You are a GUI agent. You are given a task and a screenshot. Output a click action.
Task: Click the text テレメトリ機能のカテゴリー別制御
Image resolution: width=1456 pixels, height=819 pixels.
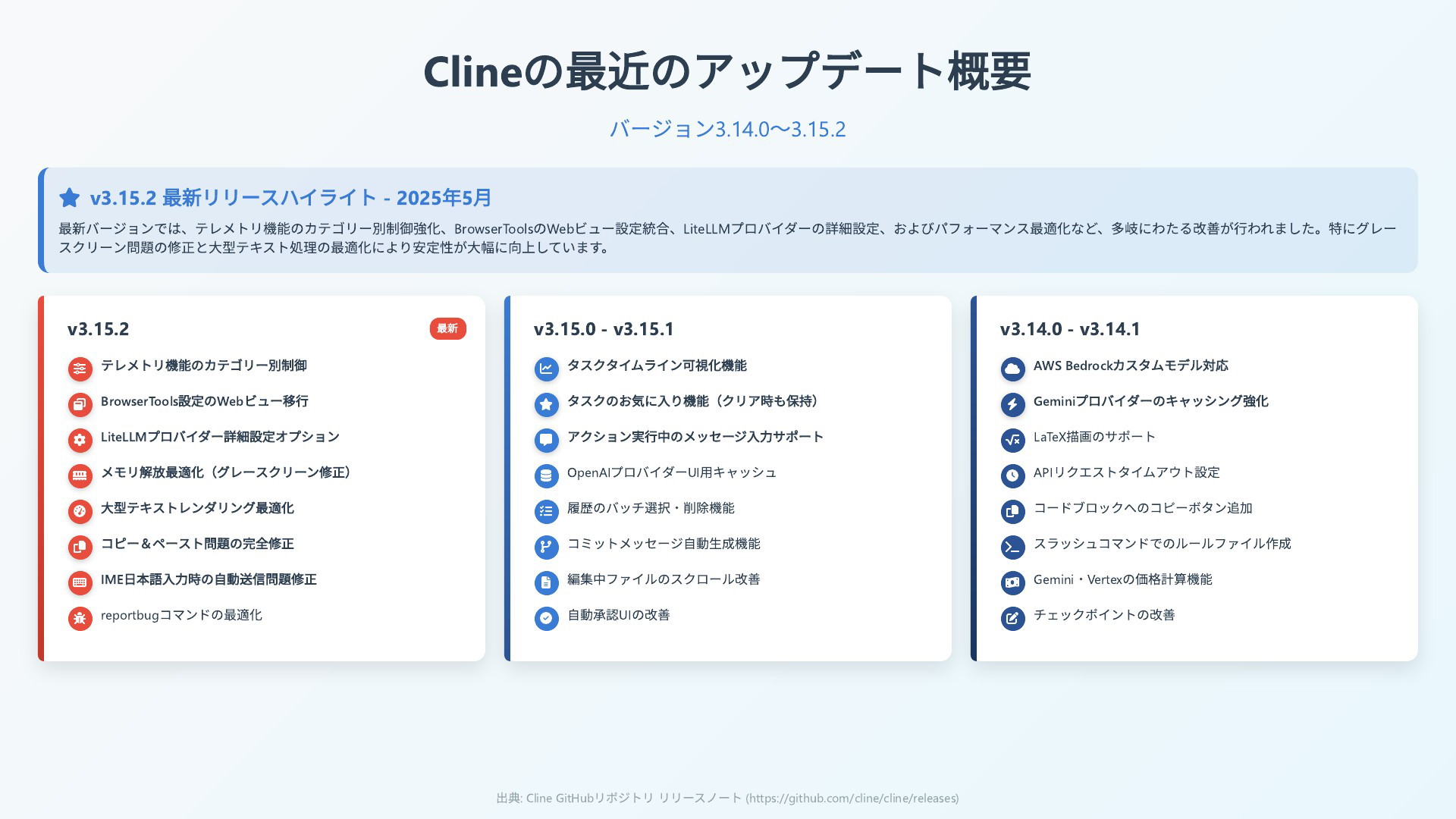pyautogui.click(x=204, y=366)
